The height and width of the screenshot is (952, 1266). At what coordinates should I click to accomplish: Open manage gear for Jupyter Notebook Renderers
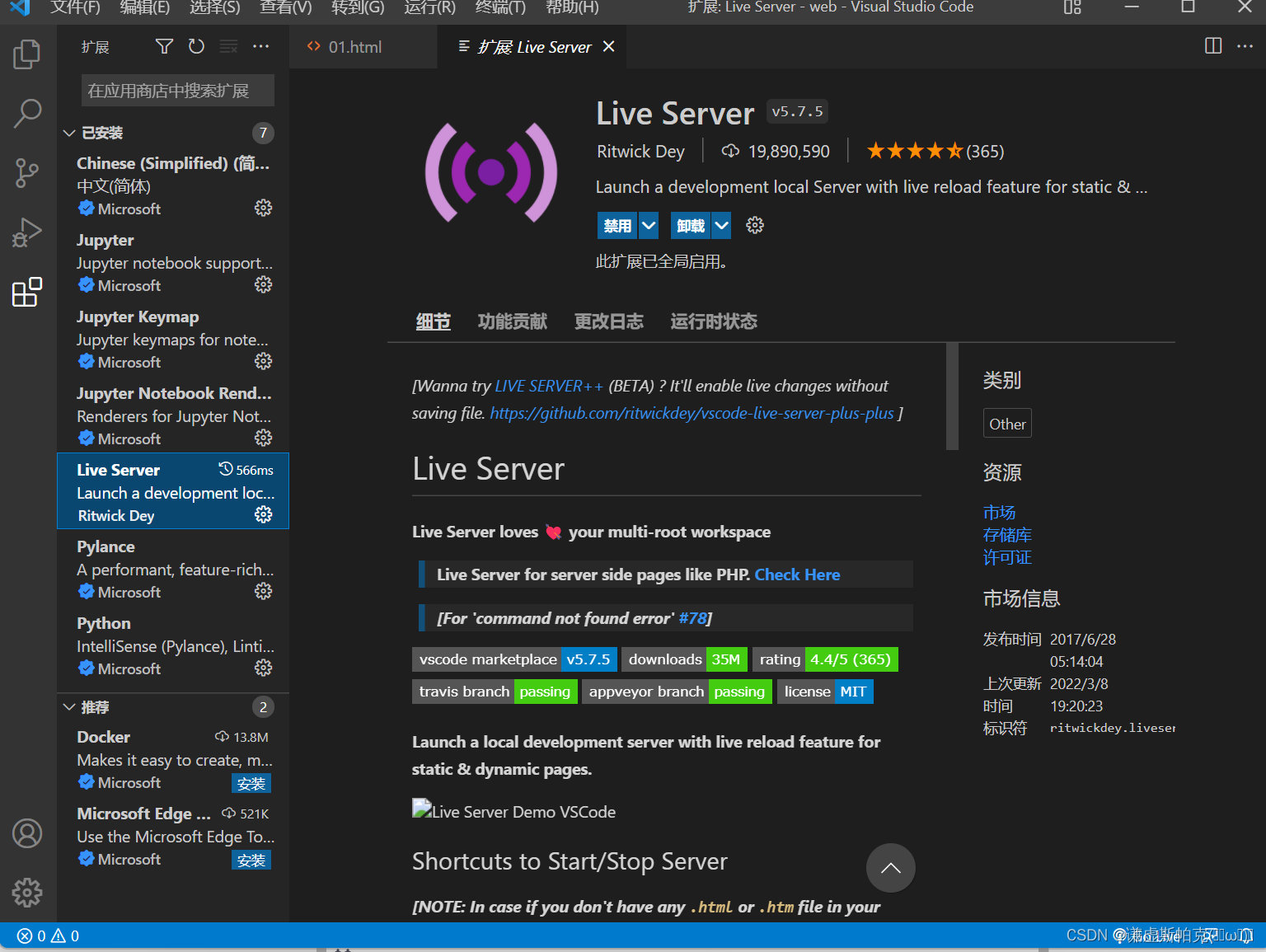click(263, 438)
